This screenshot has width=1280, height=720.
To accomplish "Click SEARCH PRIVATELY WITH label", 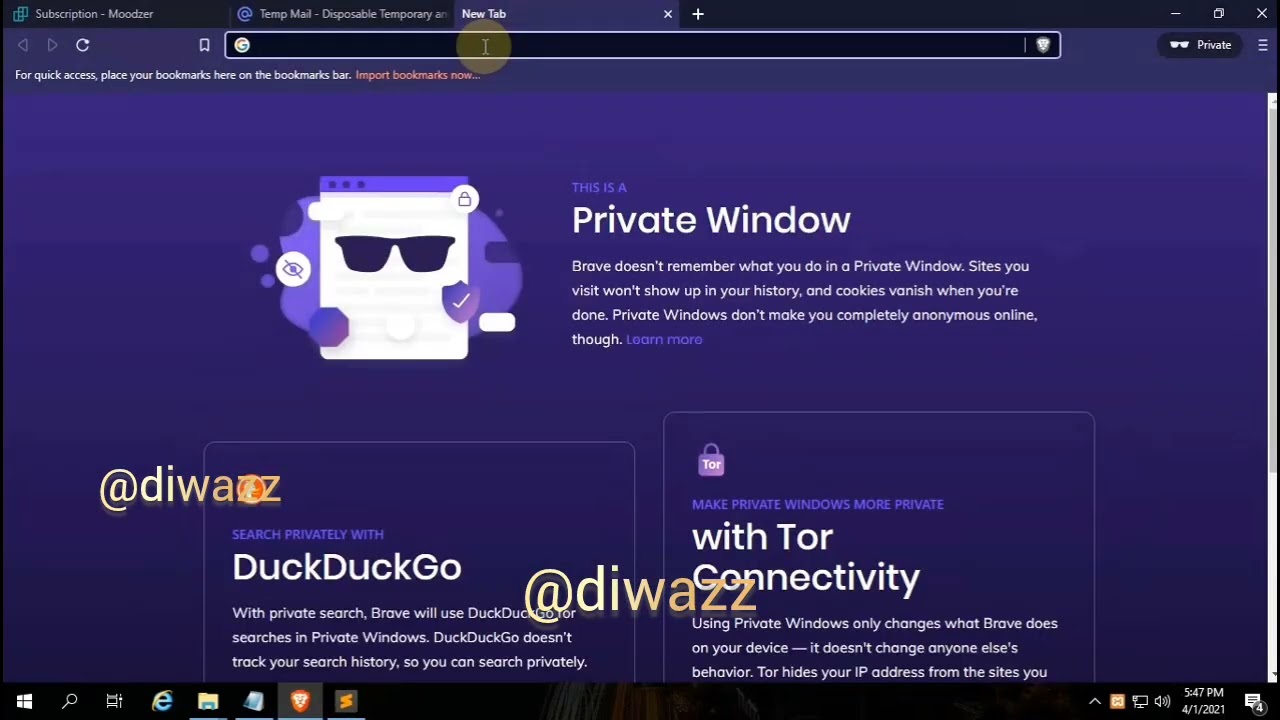I will 308,534.
